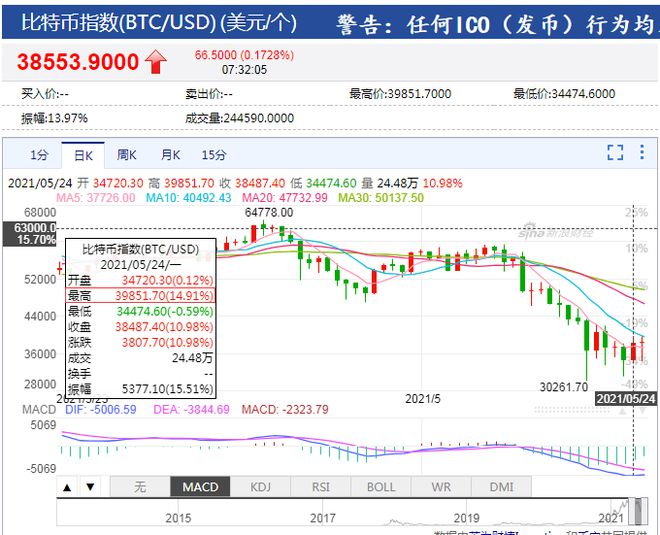Click the MACD: -2323.79 value label

click(x=285, y=410)
